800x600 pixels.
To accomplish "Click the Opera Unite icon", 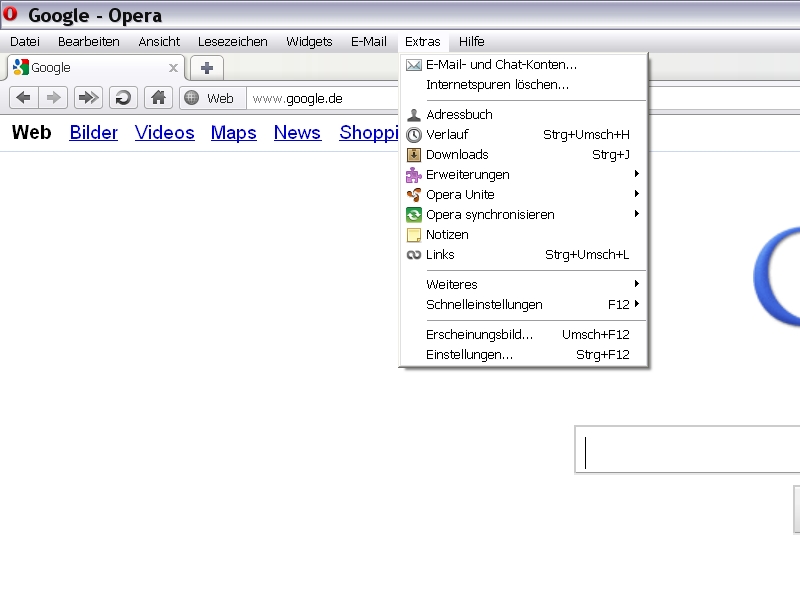I will [x=414, y=195].
